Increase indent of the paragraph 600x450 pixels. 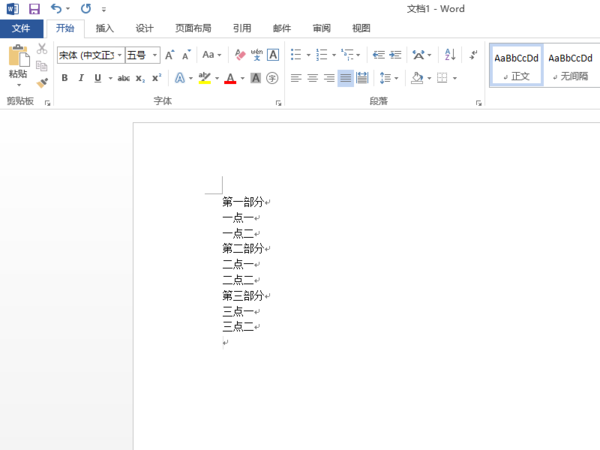(x=397, y=55)
